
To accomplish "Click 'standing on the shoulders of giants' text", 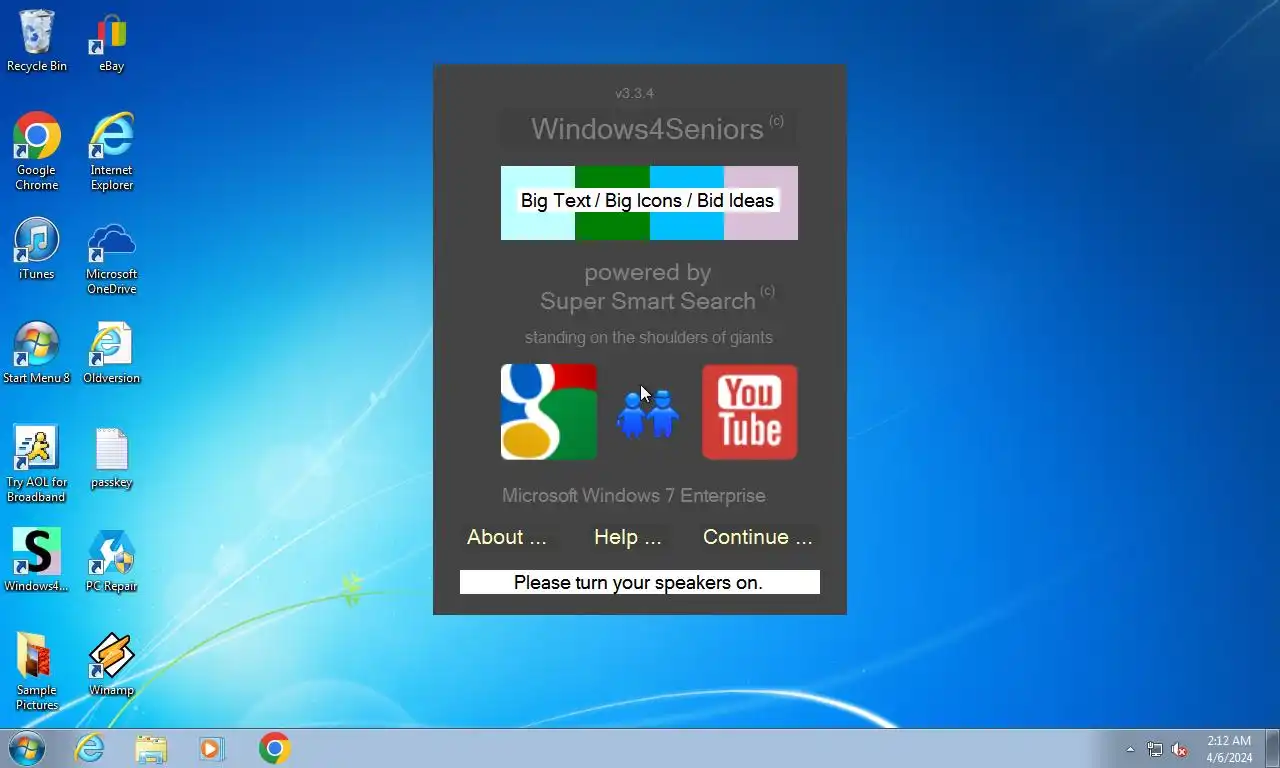I will pos(649,338).
